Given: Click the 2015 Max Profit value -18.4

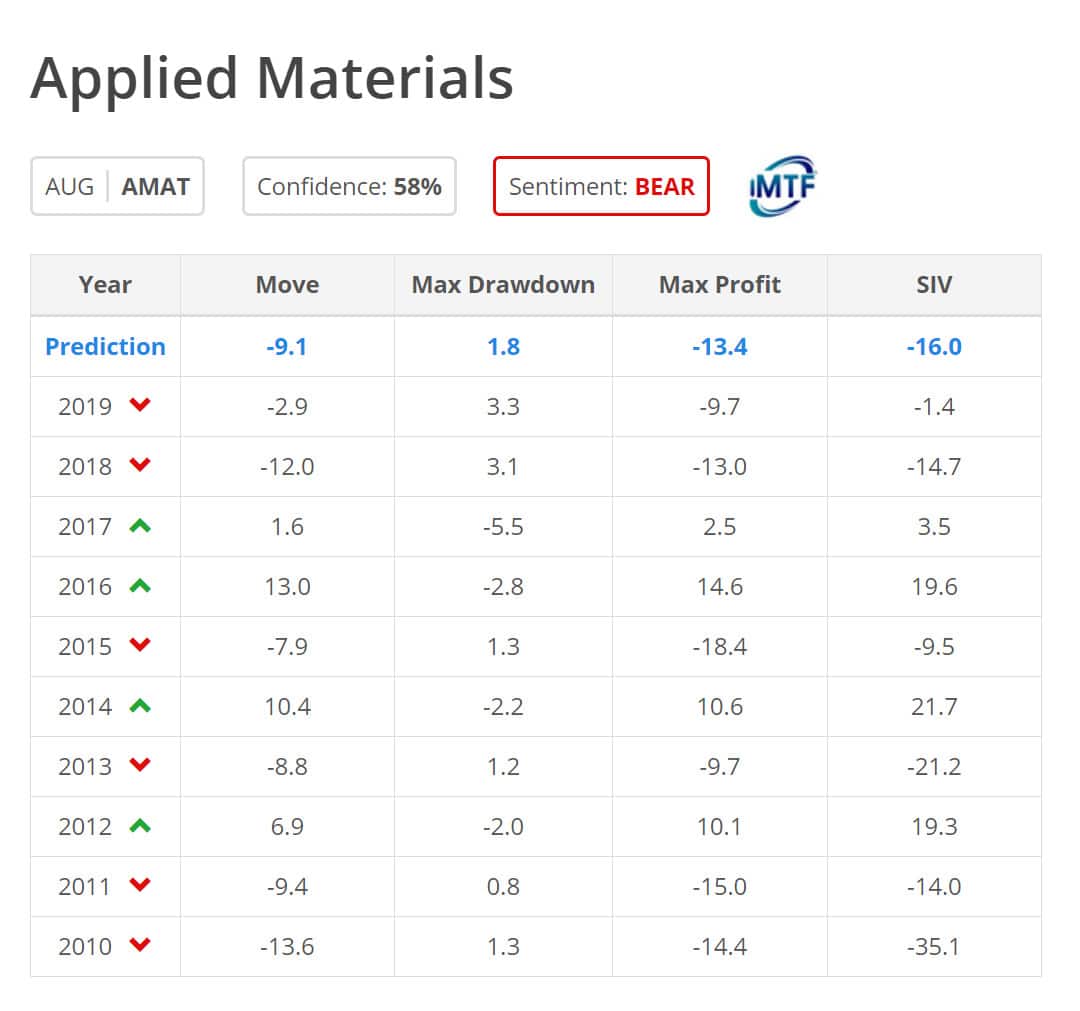Looking at the screenshot, I should [x=720, y=647].
